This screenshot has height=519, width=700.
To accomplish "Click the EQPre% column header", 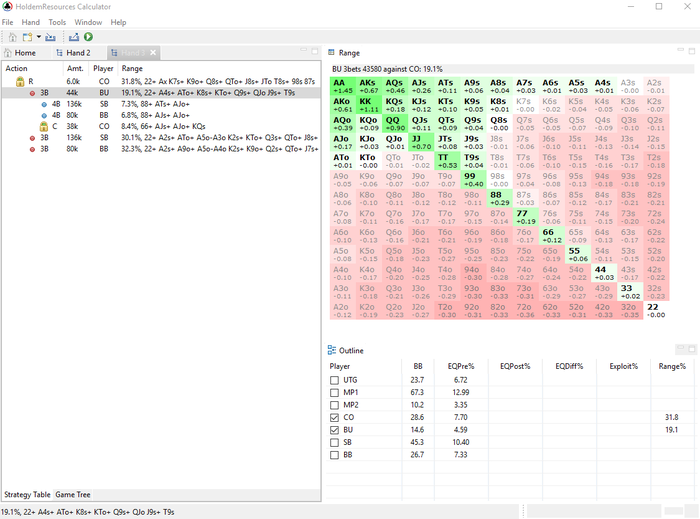I will (x=461, y=366).
